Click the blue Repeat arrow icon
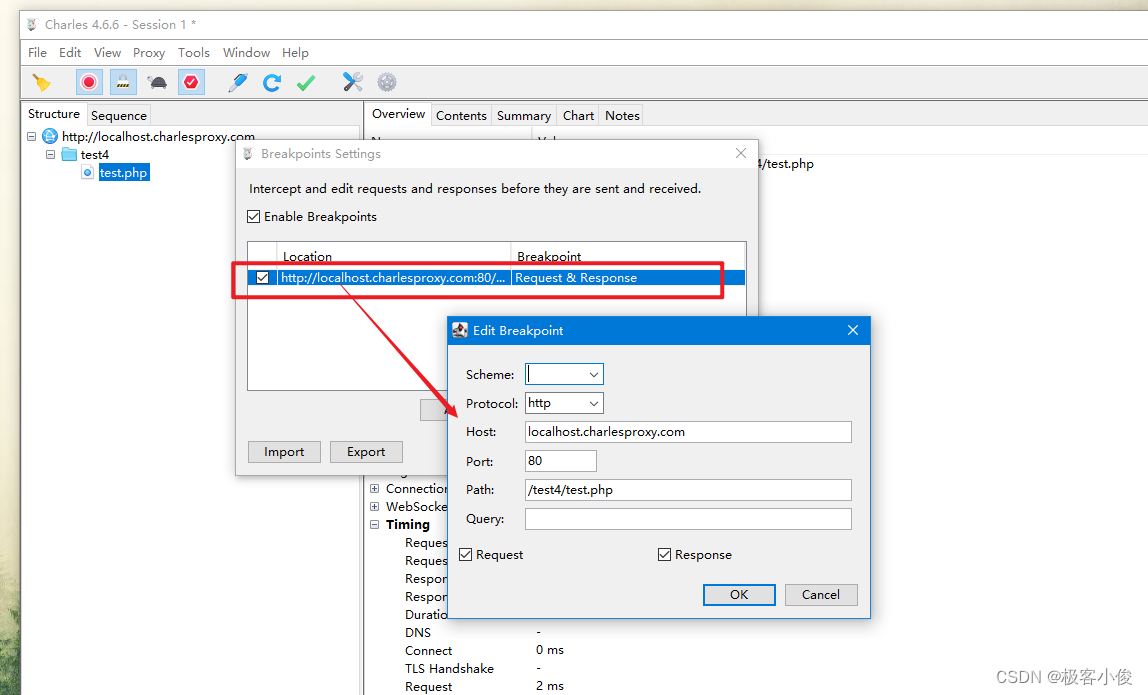This screenshot has width=1148, height=695. 272,83
